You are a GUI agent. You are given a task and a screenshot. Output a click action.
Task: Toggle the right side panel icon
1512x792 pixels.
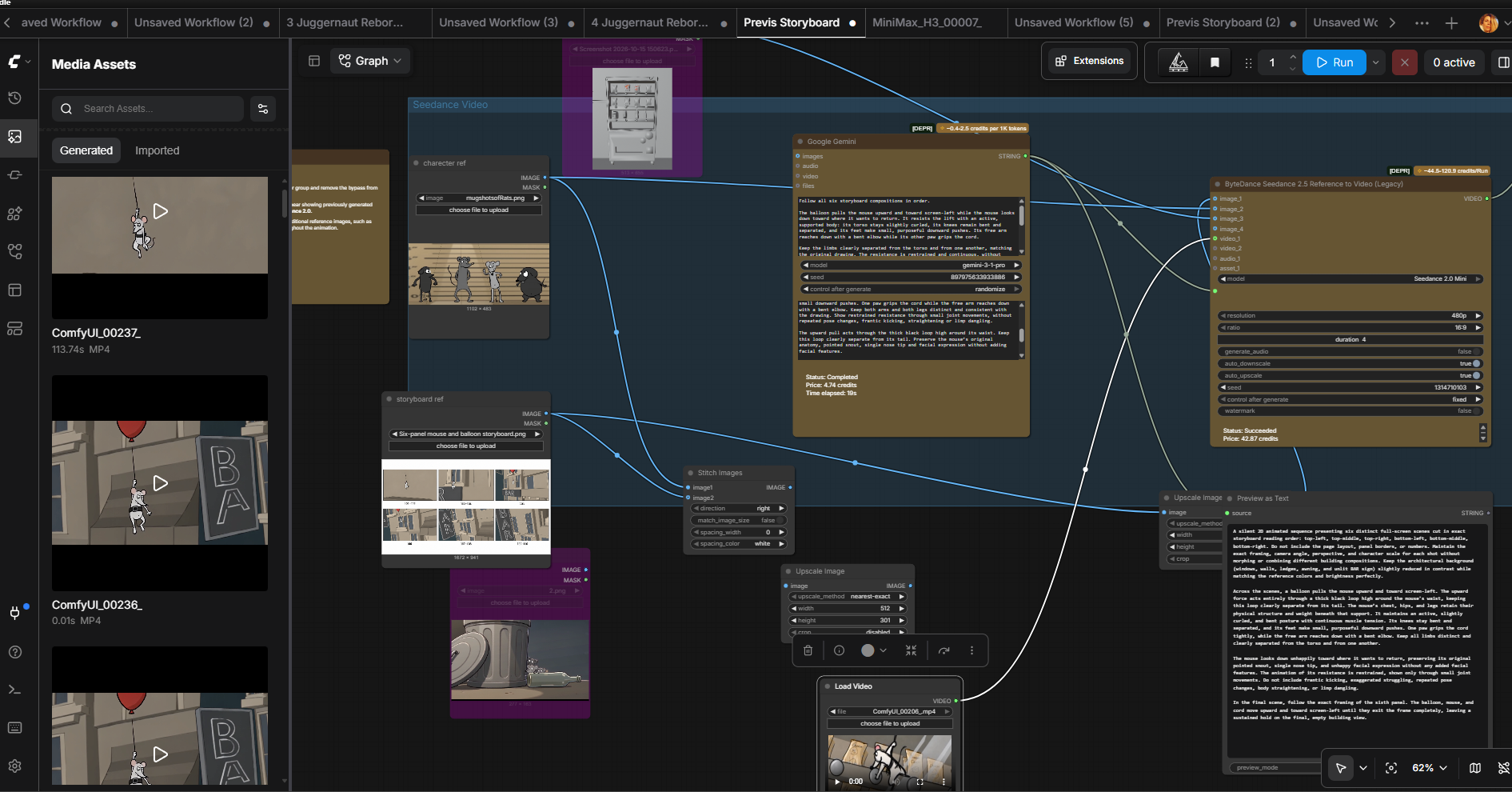(x=1503, y=62)
